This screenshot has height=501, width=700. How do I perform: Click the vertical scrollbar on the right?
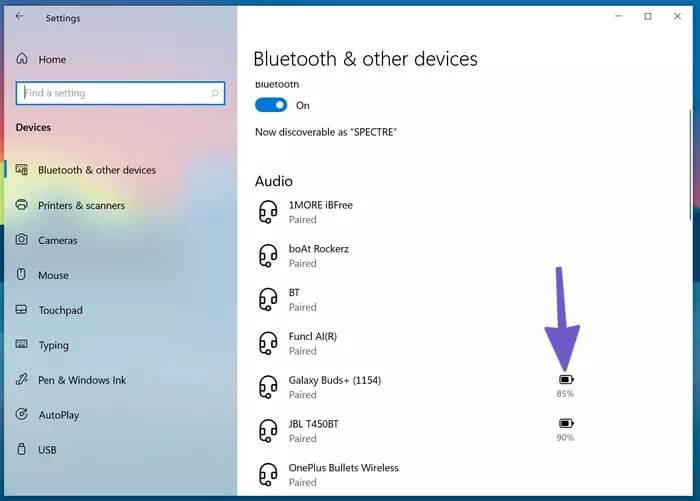(x=691, y=165)
